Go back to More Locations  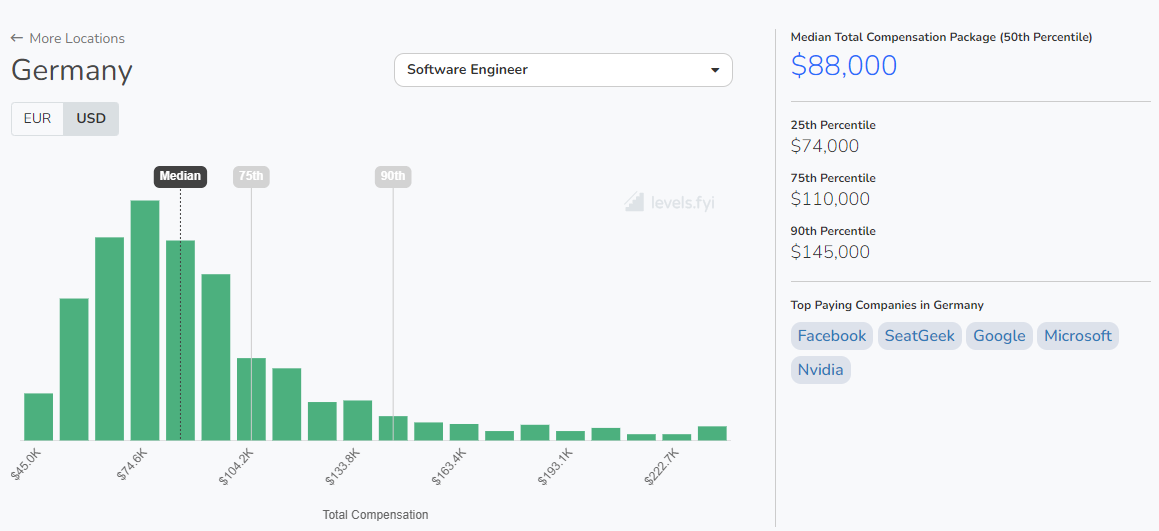(x=77, y=38)
